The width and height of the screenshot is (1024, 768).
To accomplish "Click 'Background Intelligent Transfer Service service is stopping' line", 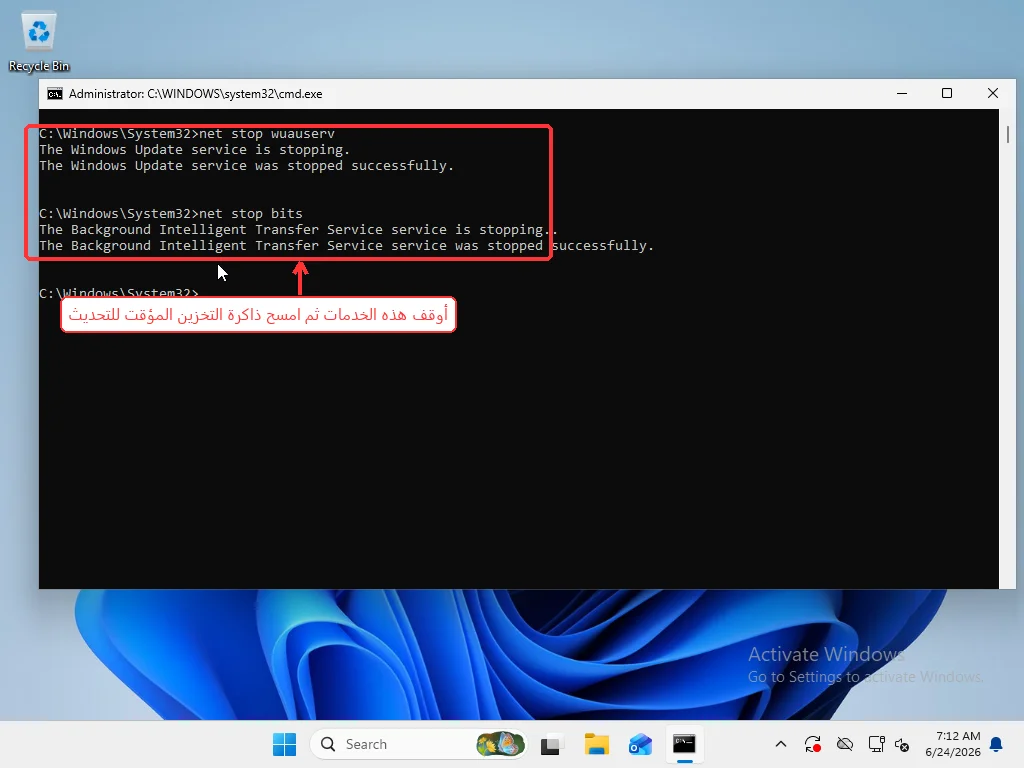I will (298, 230).
